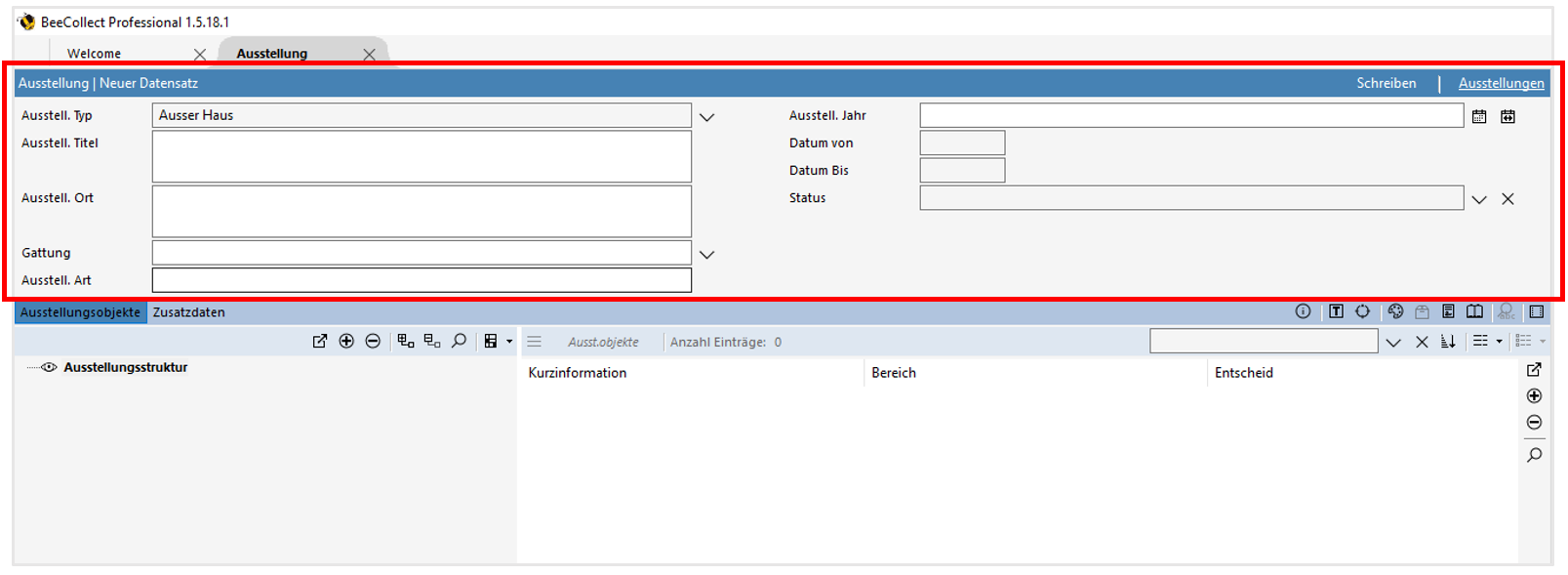Click the plus icon above the structure tree

coord(346,341)
